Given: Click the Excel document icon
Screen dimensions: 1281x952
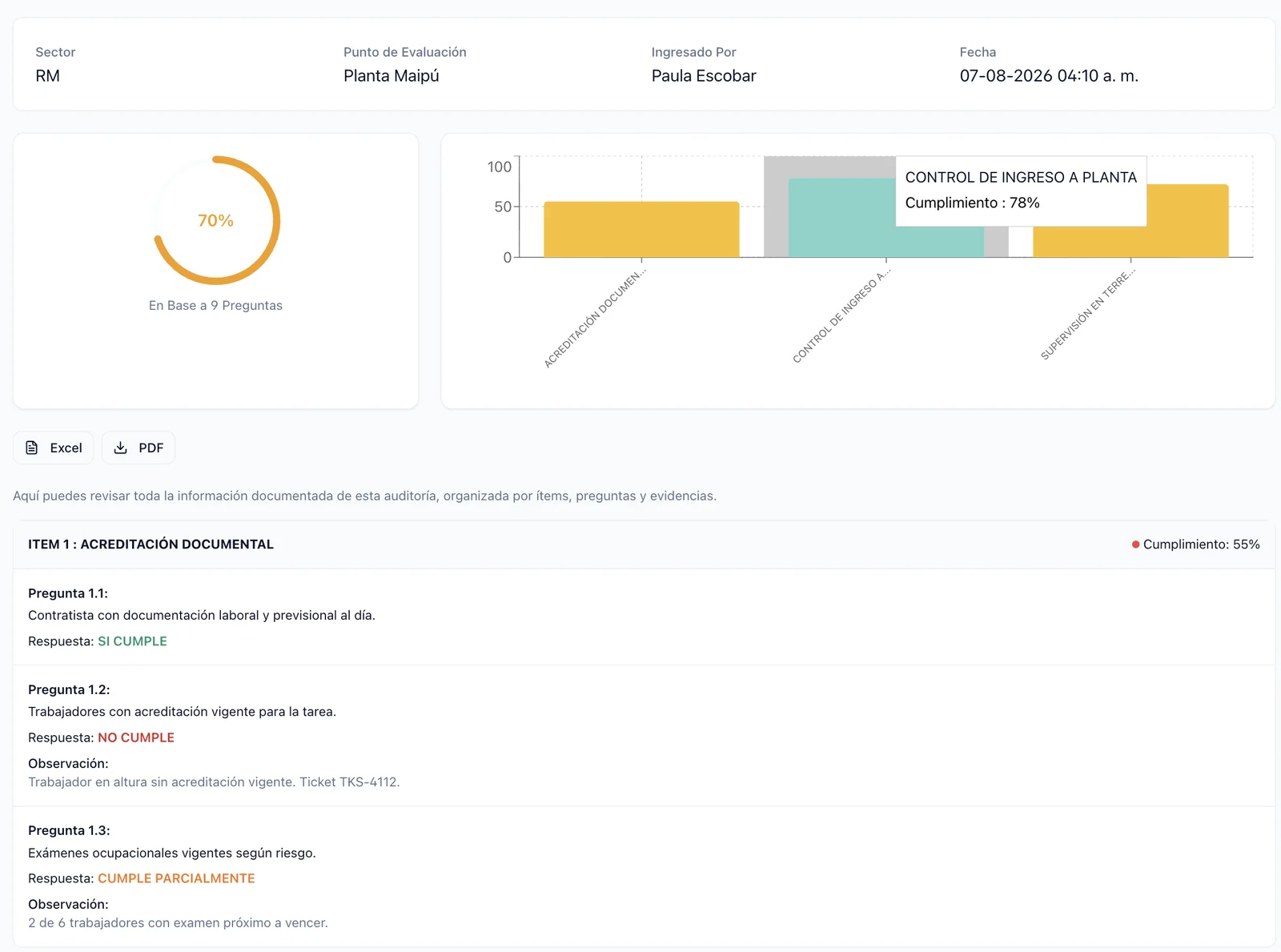Looking at the screenshot, I should point(32,448).
